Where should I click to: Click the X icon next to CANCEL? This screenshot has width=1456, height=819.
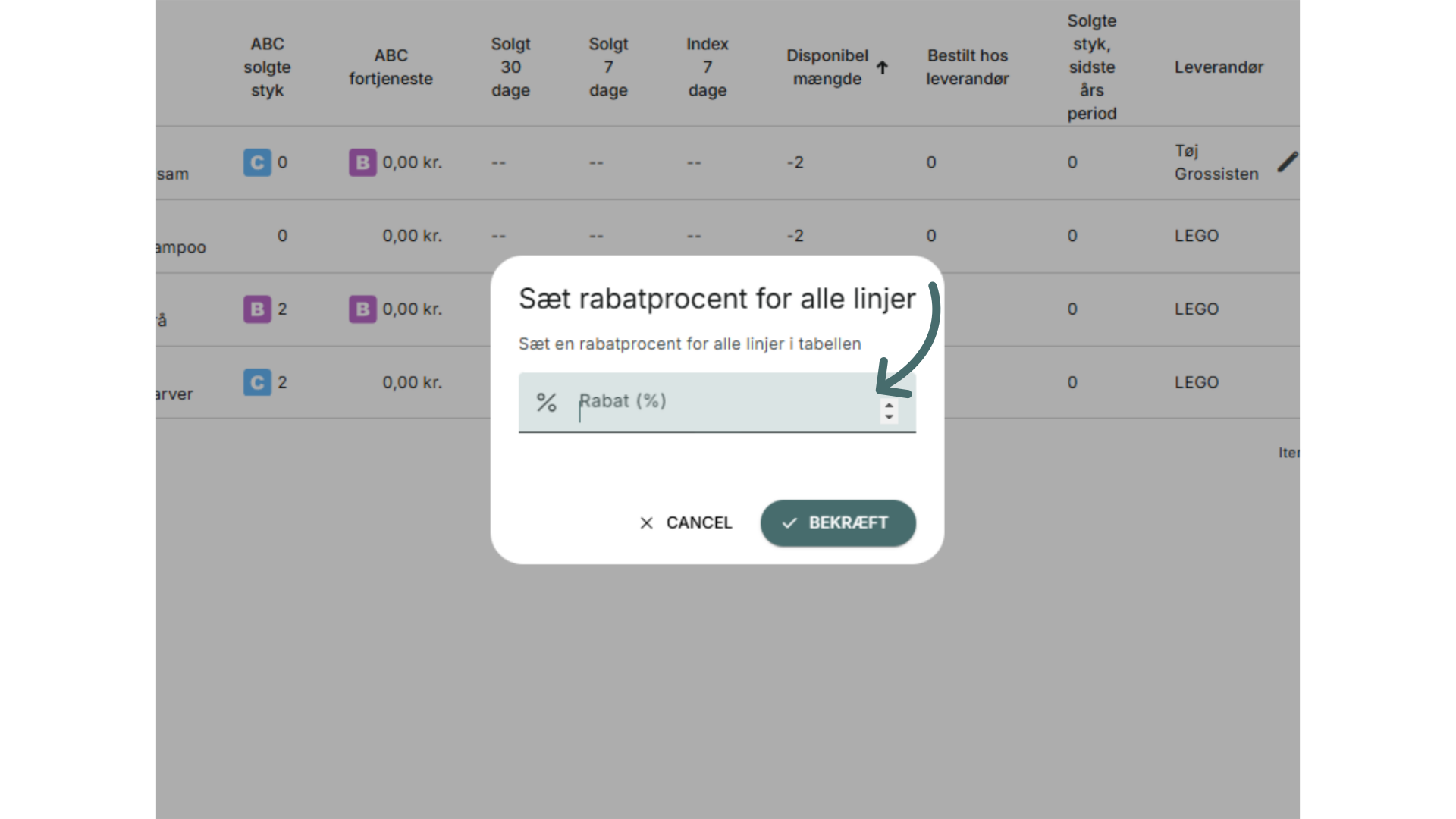tap(646, 522)
